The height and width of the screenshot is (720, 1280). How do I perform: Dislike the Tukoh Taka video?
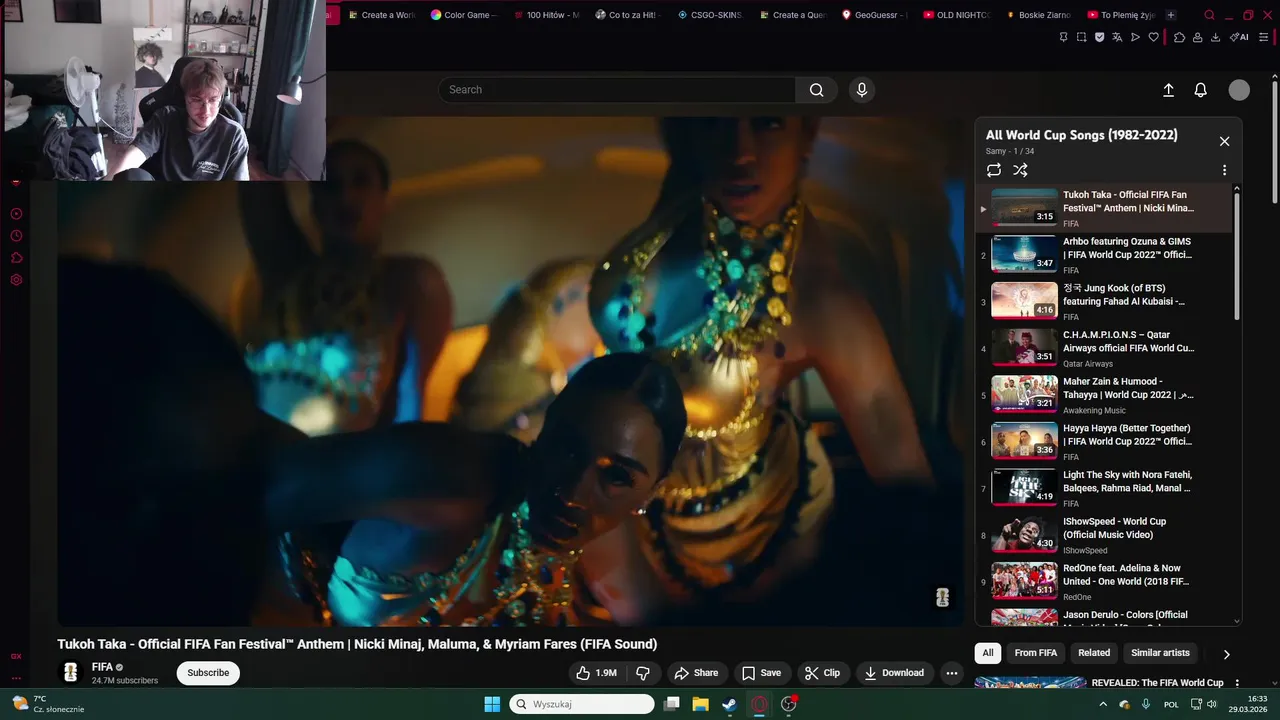click(x=643, y=673)
